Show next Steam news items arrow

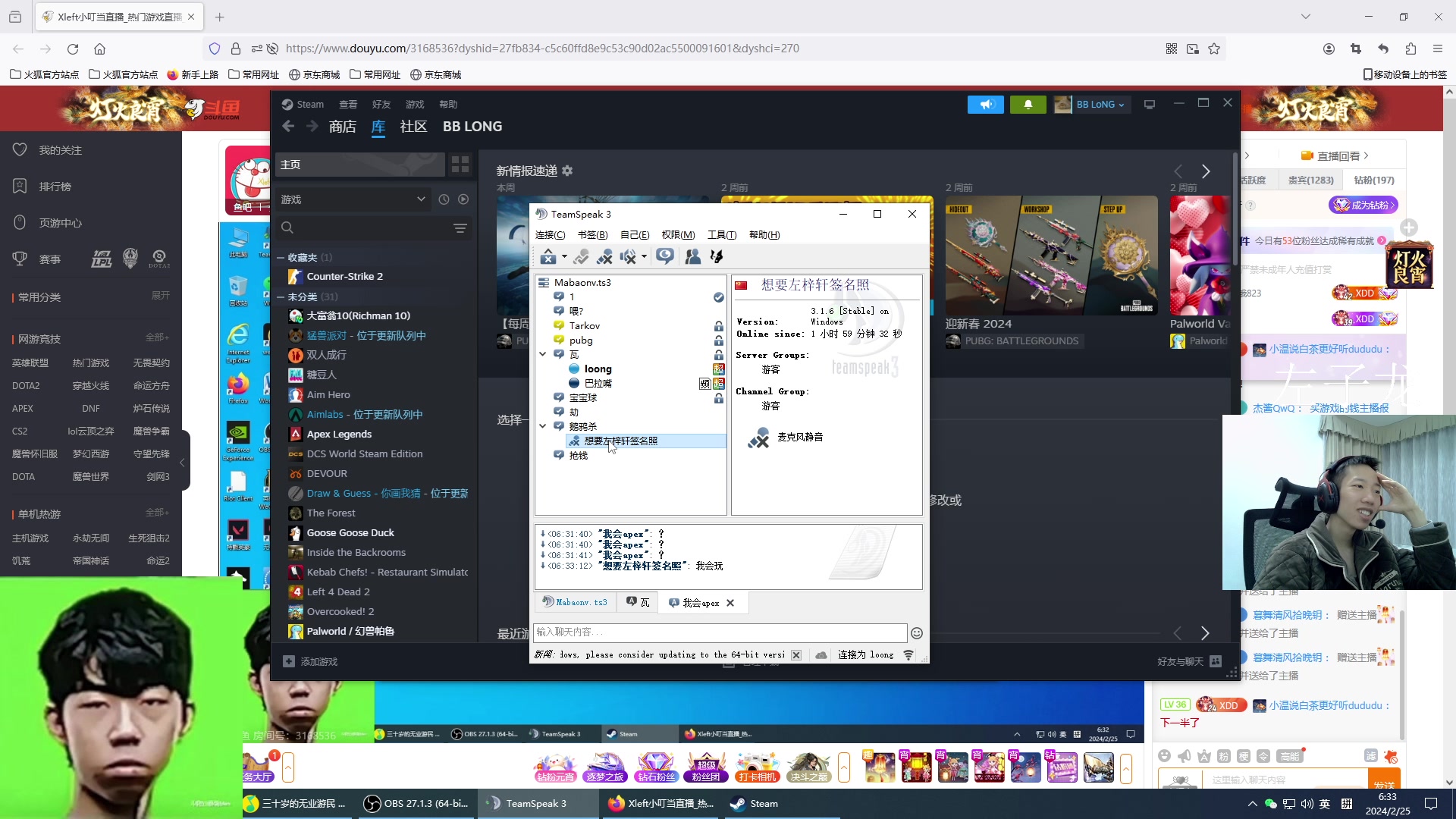point(1206,172)
